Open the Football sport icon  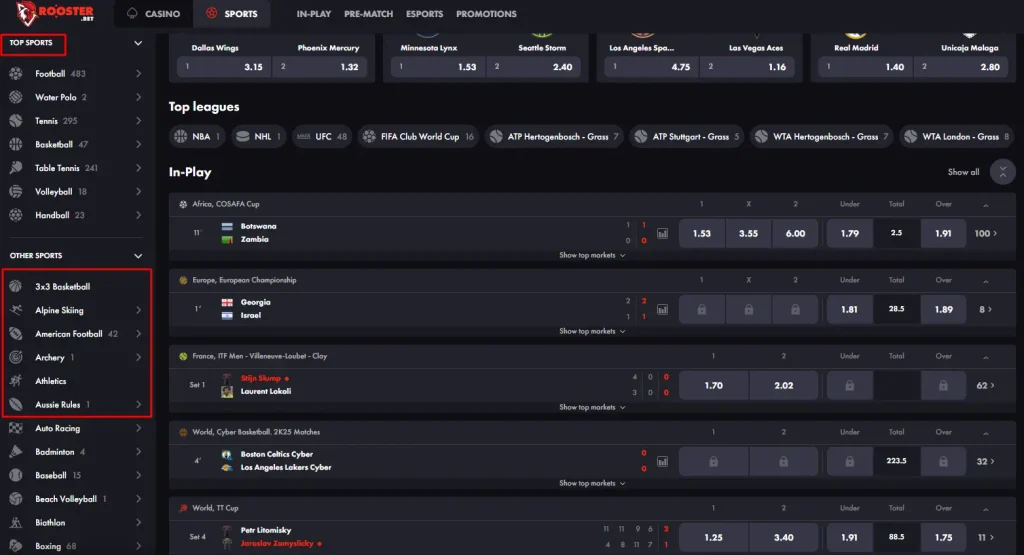pyautogui.click(x=16, y=74)
